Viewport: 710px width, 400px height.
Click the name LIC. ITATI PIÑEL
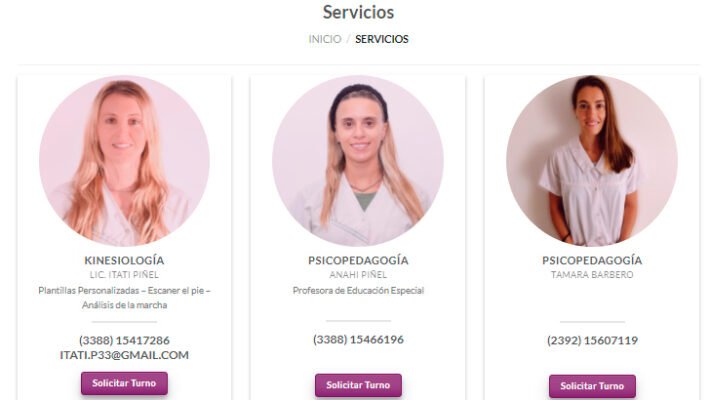pos(124,275)
